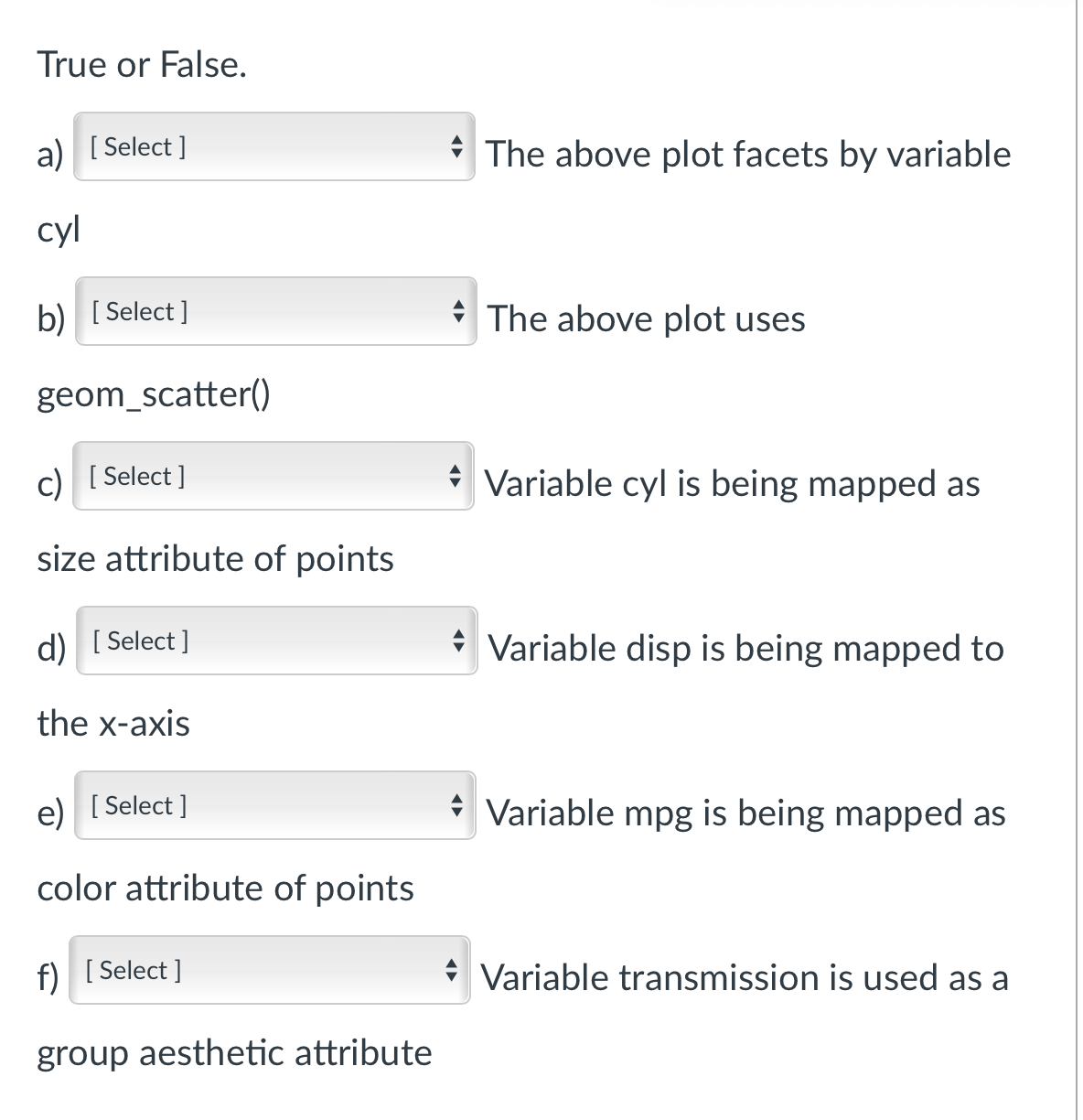Click 'Variable disp is being mapped to' text
The width and height of the screenshot is (1083, 1120).
pos(746,648)
